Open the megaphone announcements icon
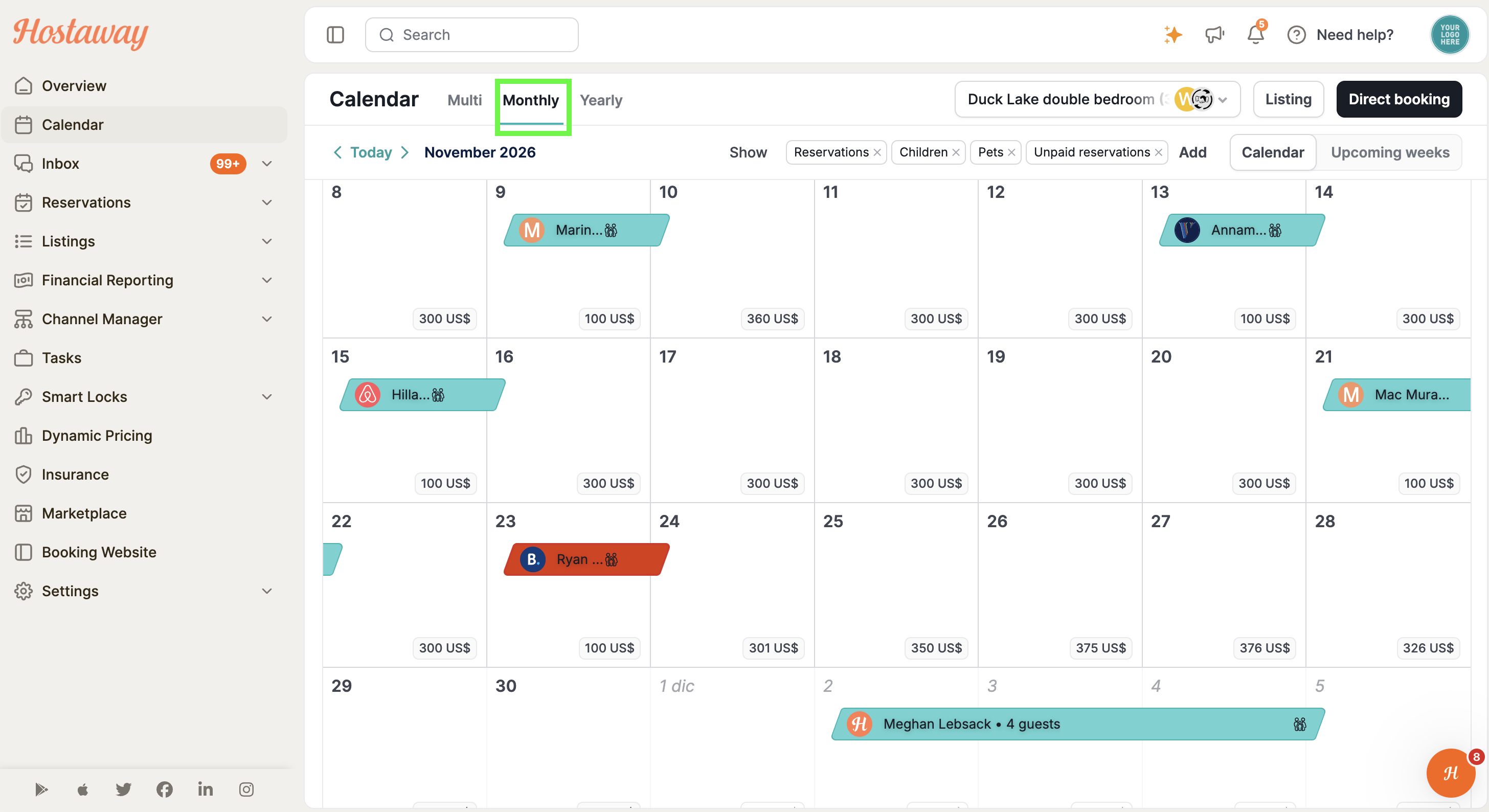 click(1214, 35)
